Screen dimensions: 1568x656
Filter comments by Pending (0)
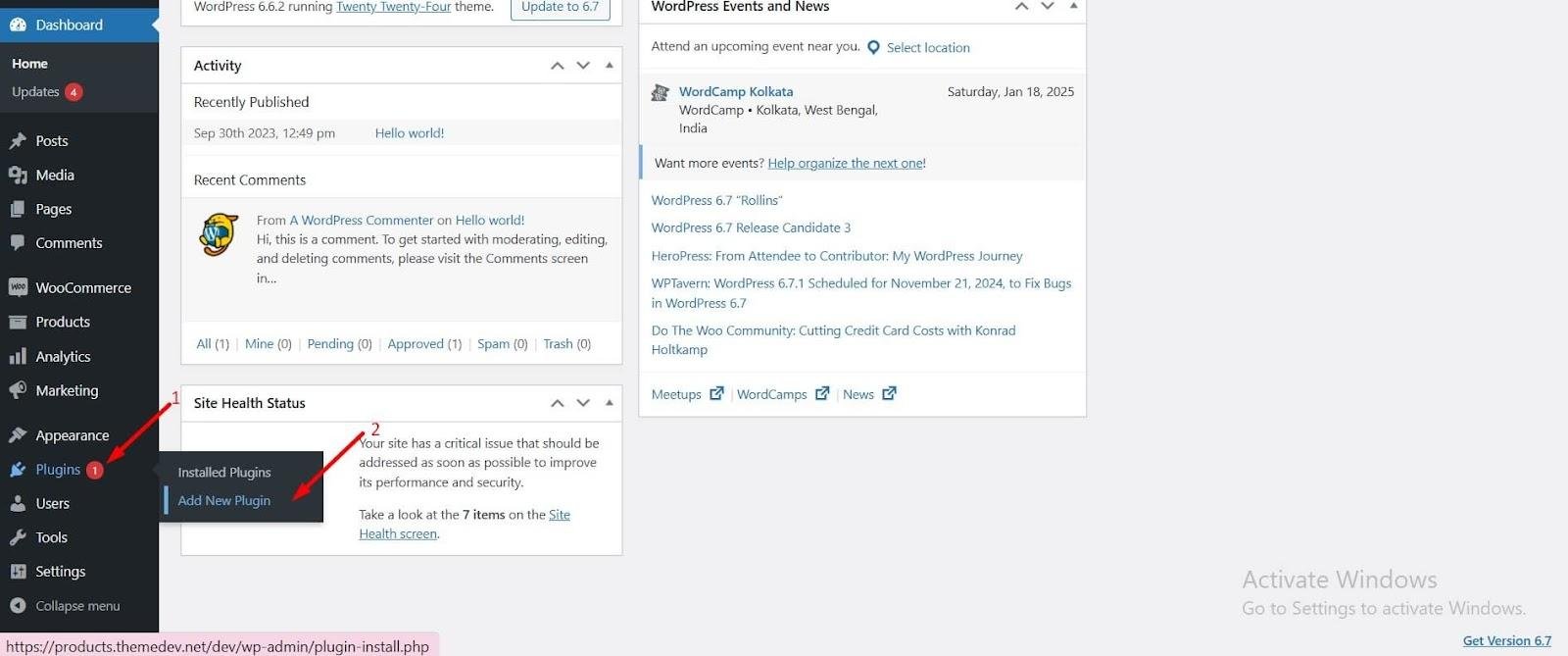(339, 344)
